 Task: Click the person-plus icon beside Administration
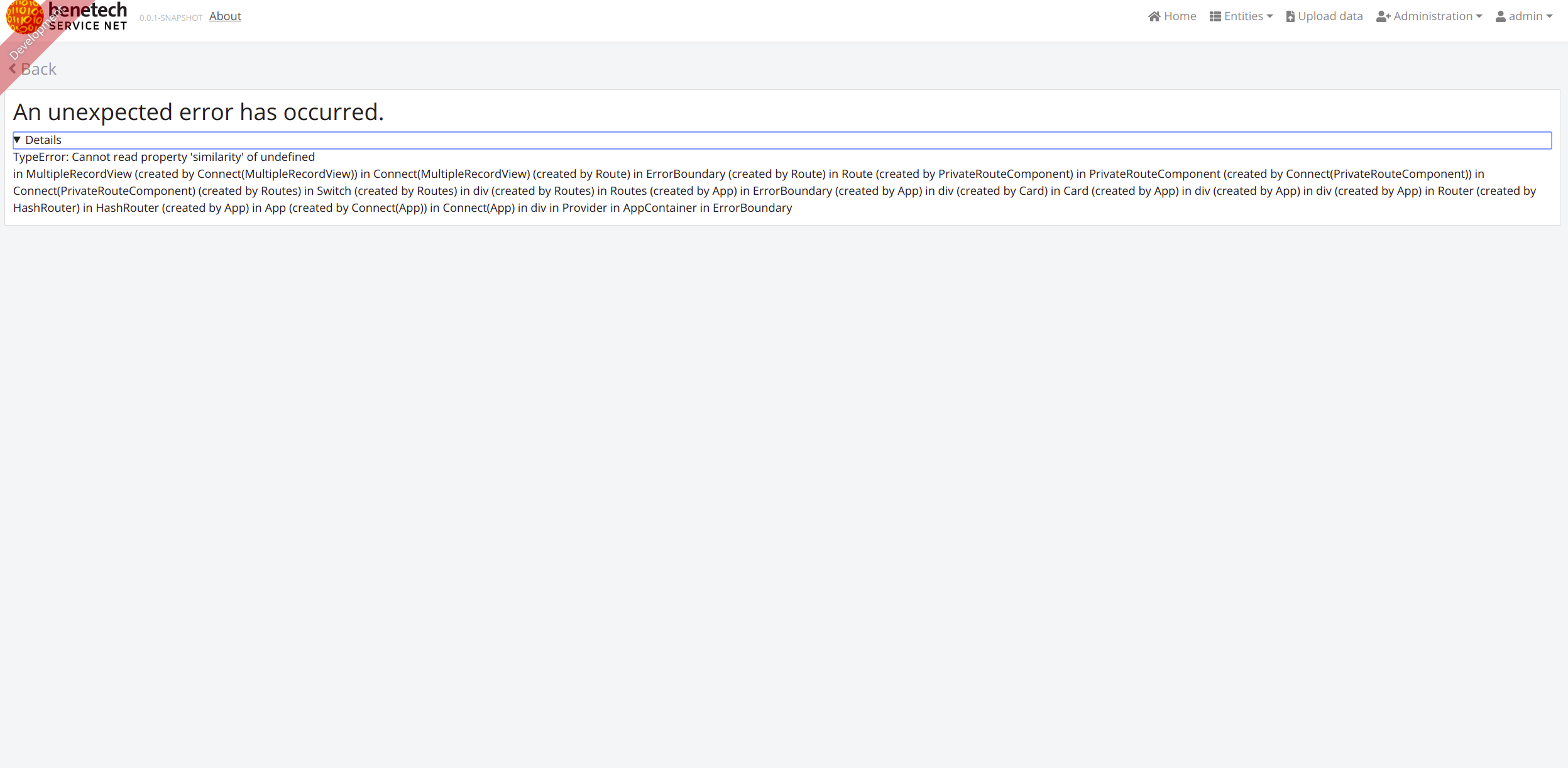(1381, 16)
